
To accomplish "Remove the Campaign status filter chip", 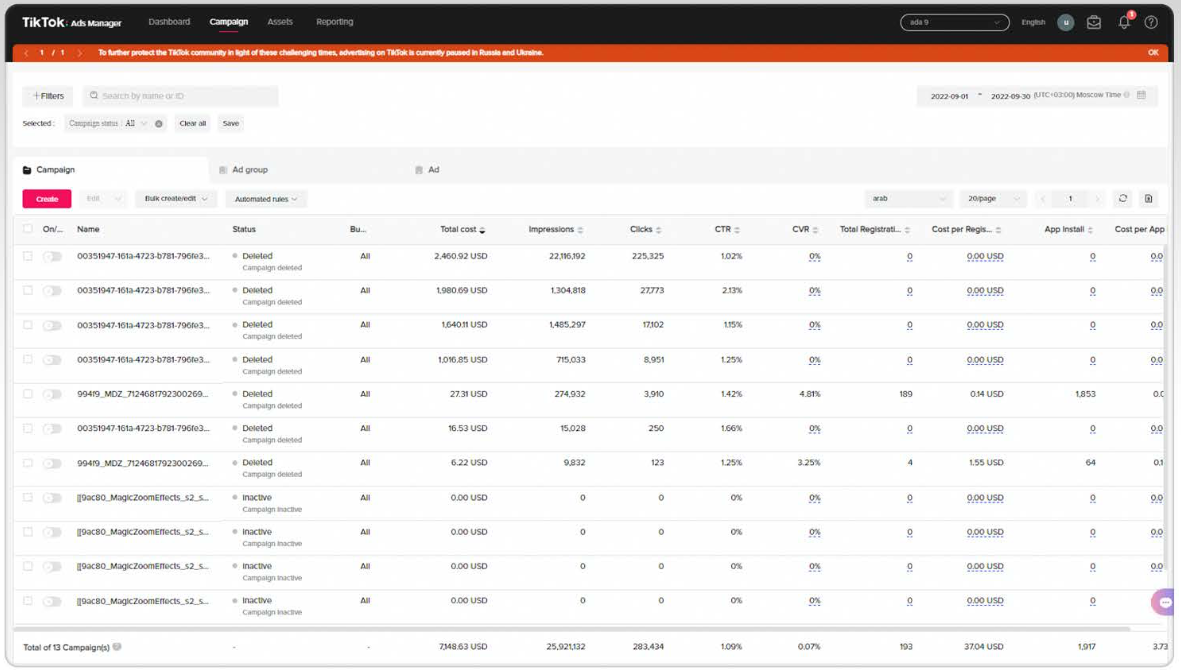I will pyautogui.click(x=159, y=124).
